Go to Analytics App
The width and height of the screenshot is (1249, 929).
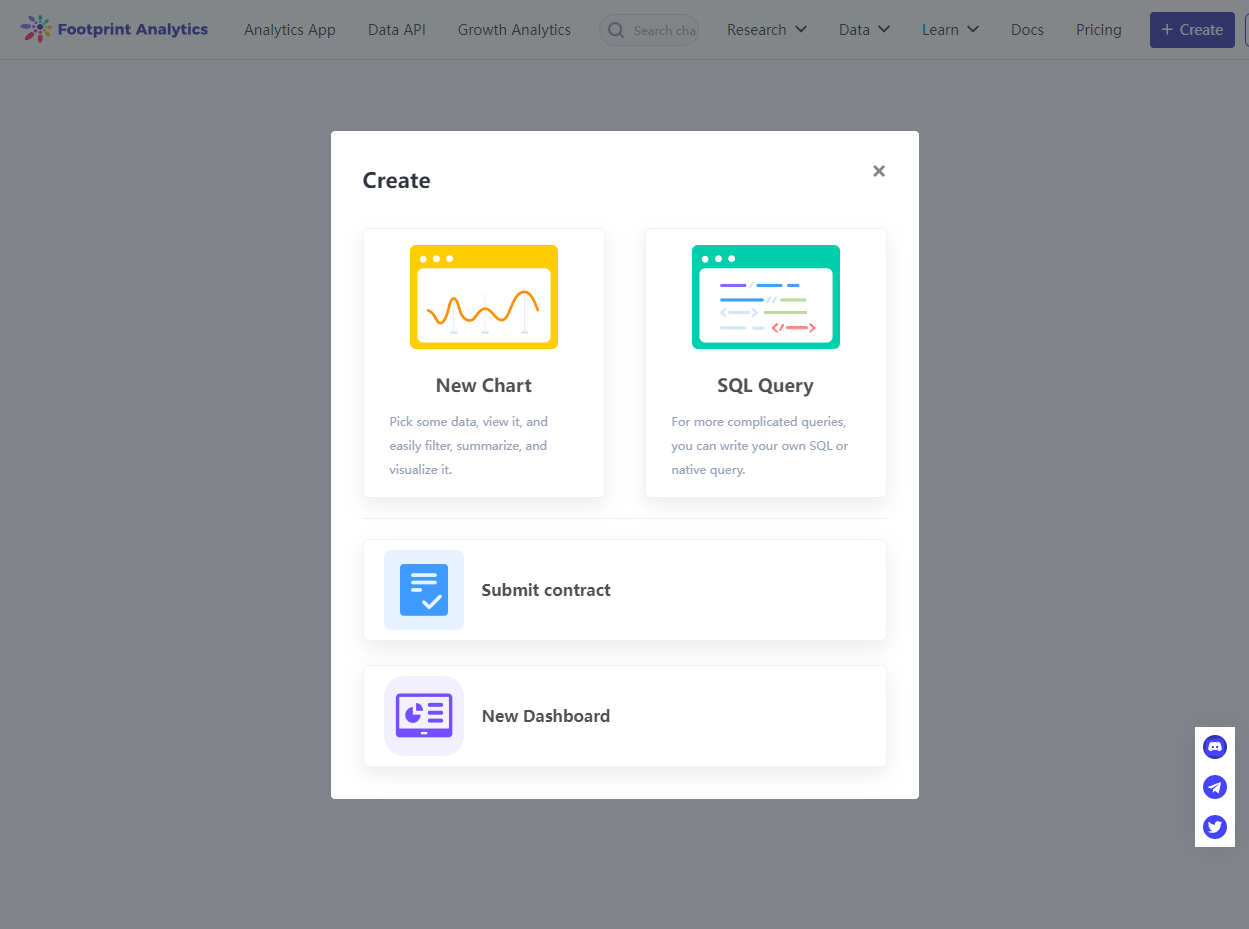pyautogui.click(x=290, y=30)
